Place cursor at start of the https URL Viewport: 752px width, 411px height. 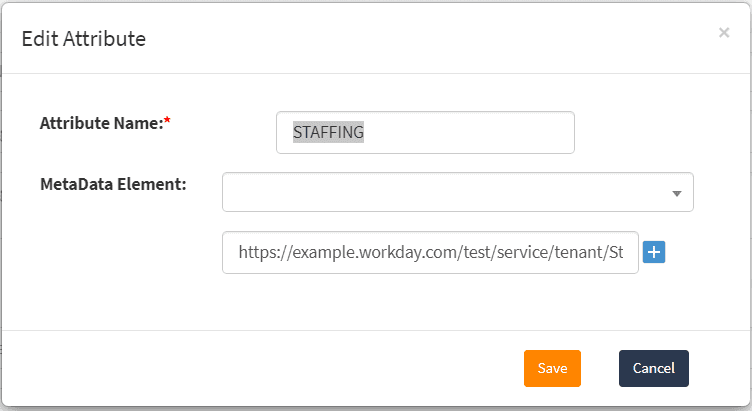pos(239,253)
